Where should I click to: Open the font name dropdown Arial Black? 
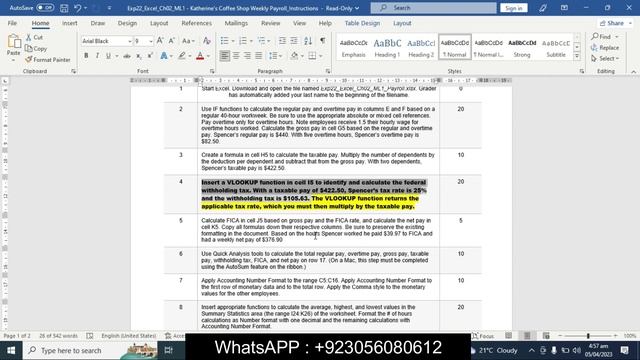pyautogui.click(x=130, y=41)
